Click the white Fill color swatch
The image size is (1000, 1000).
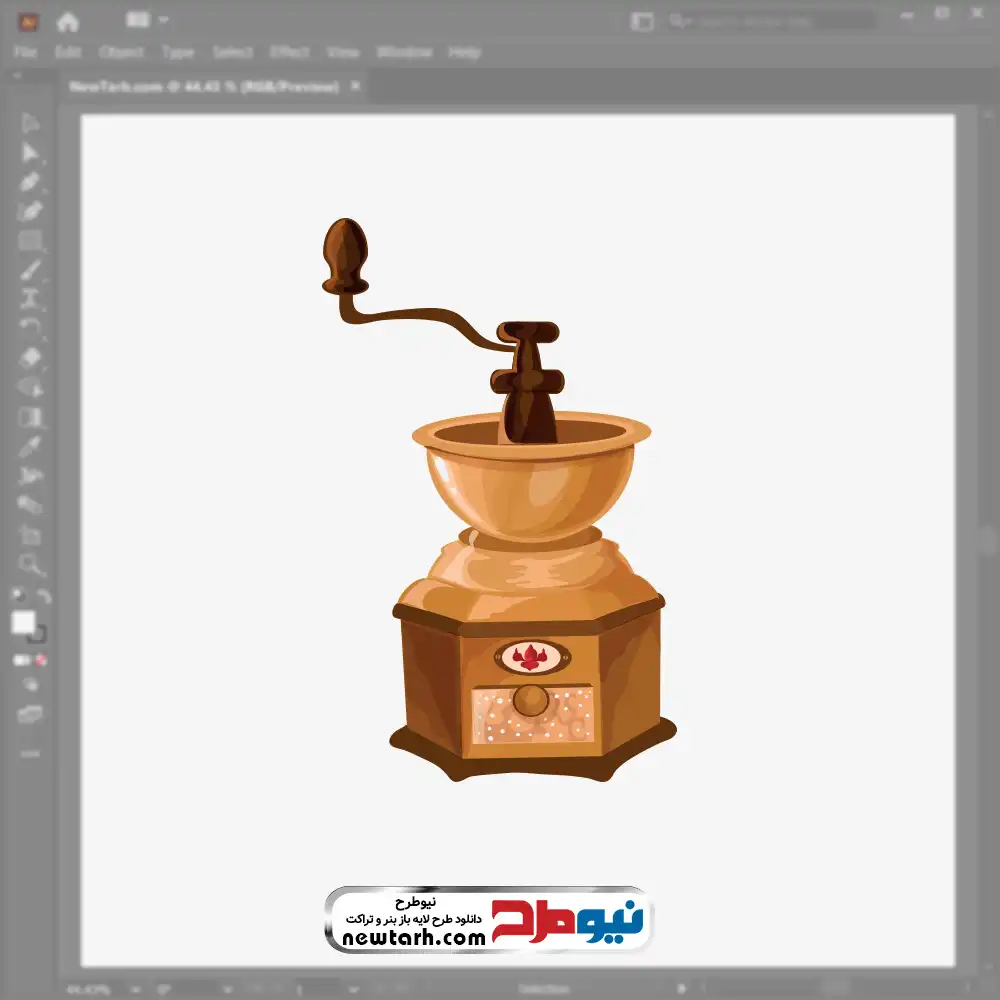(x=23, y=623)
